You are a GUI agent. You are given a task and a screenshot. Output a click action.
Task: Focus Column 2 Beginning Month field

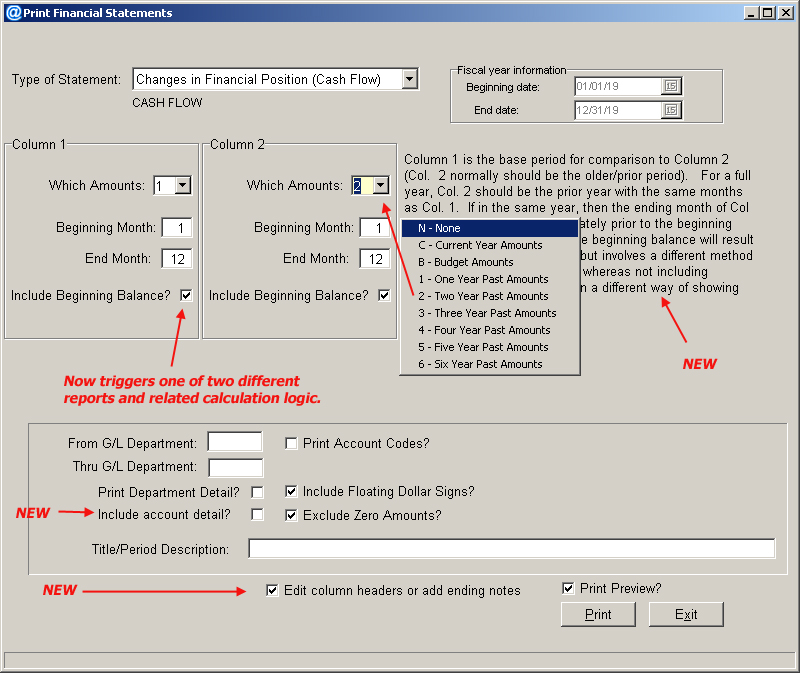(x=374, y=228)
